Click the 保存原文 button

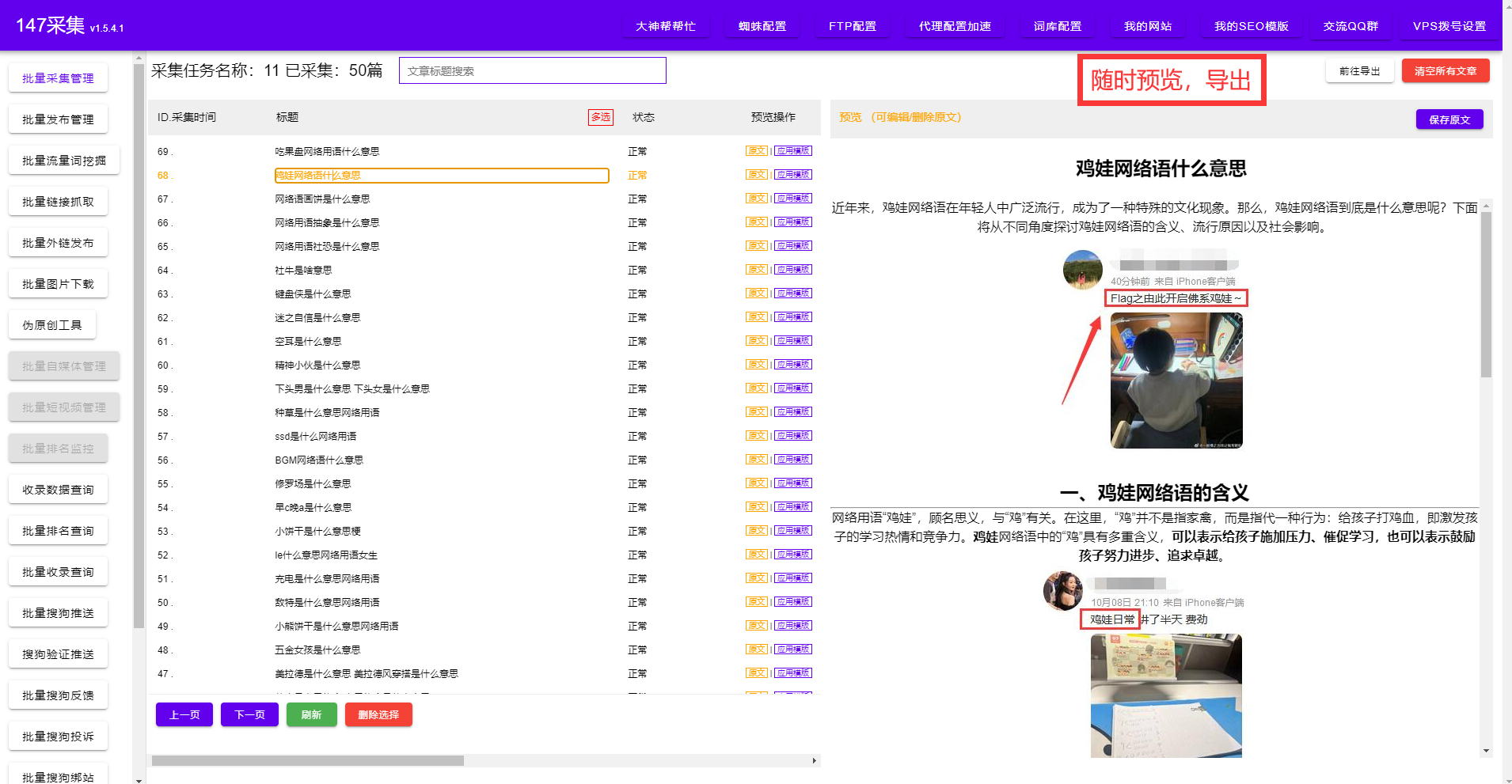coord(1449,119)
